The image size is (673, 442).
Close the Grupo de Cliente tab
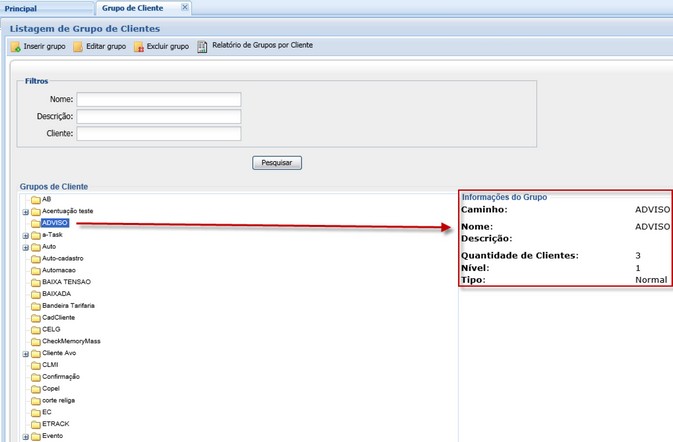coord(183,8)
